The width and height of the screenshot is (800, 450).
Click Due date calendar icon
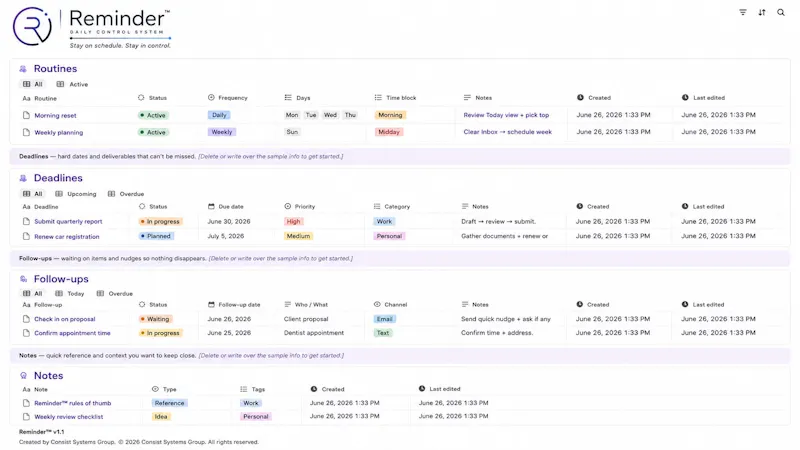coord(211,207)
